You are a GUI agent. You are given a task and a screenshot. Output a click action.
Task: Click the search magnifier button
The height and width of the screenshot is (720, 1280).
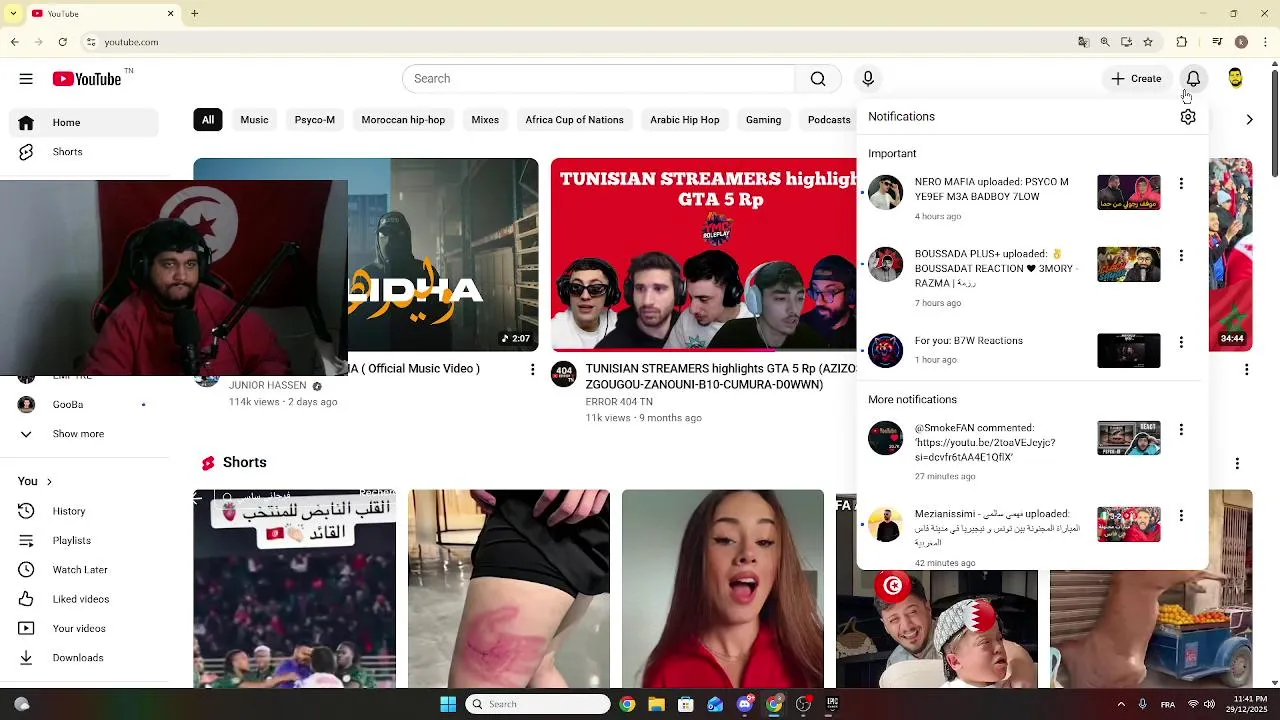818,79
